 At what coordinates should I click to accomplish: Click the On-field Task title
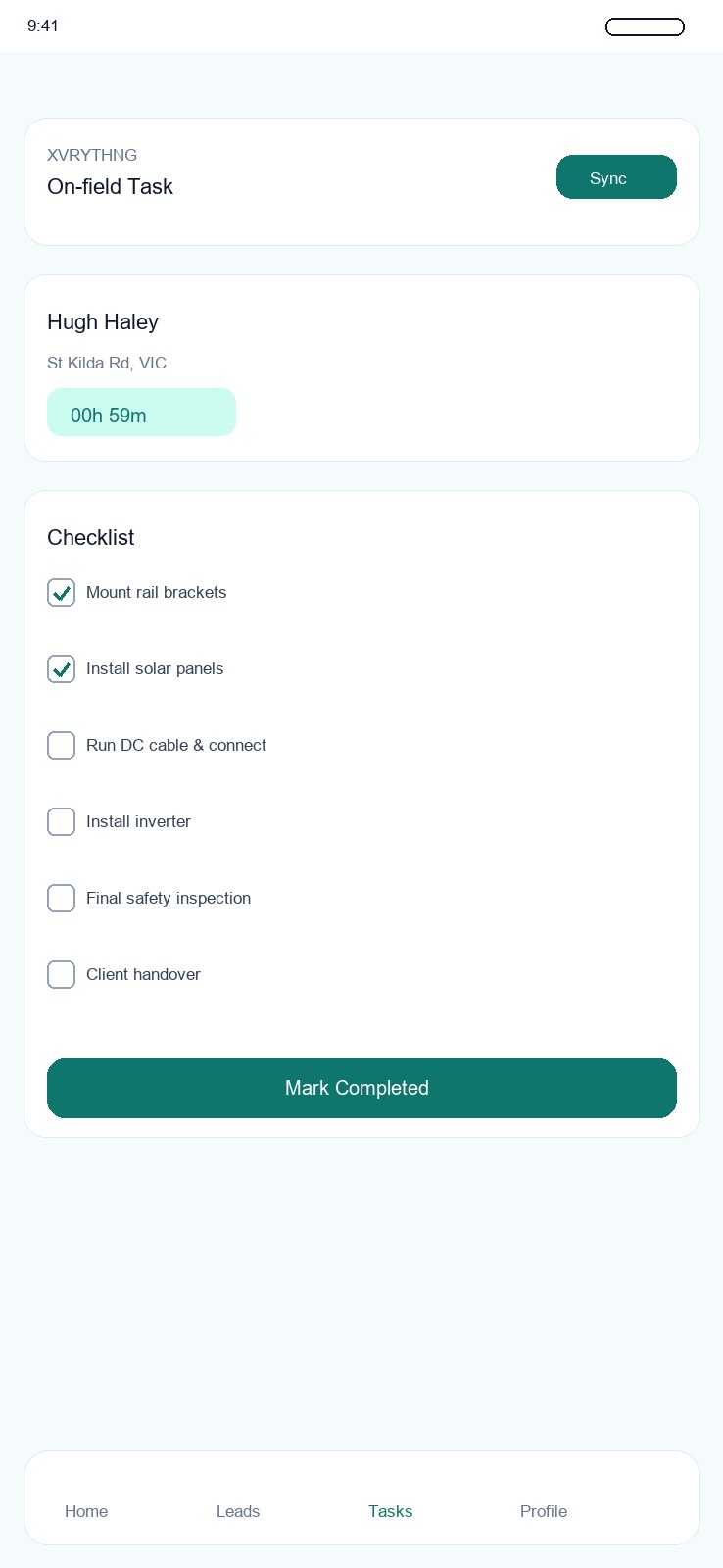pyautogui.click(x=110, y=186)
